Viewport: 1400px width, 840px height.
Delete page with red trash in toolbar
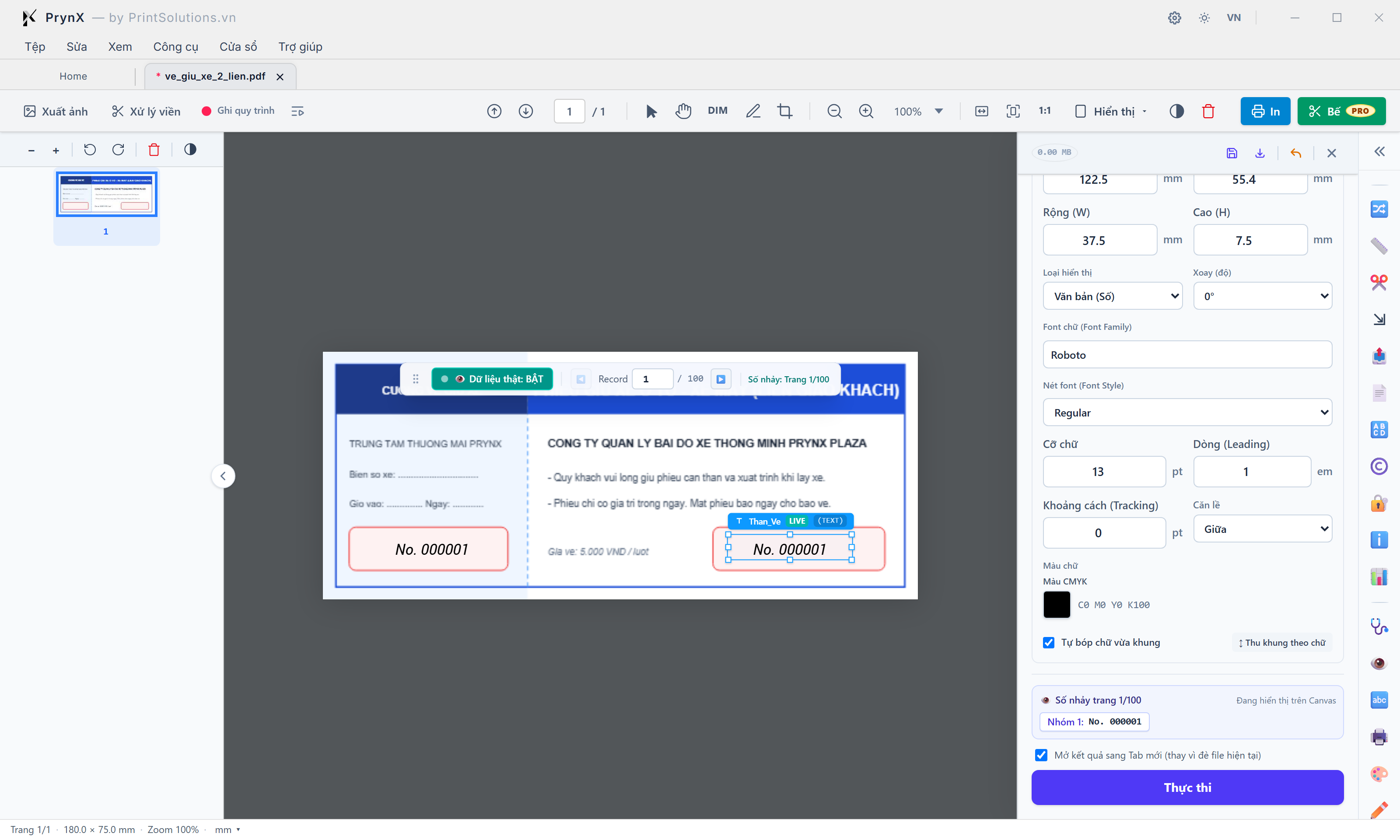[x=1208, y=112]
